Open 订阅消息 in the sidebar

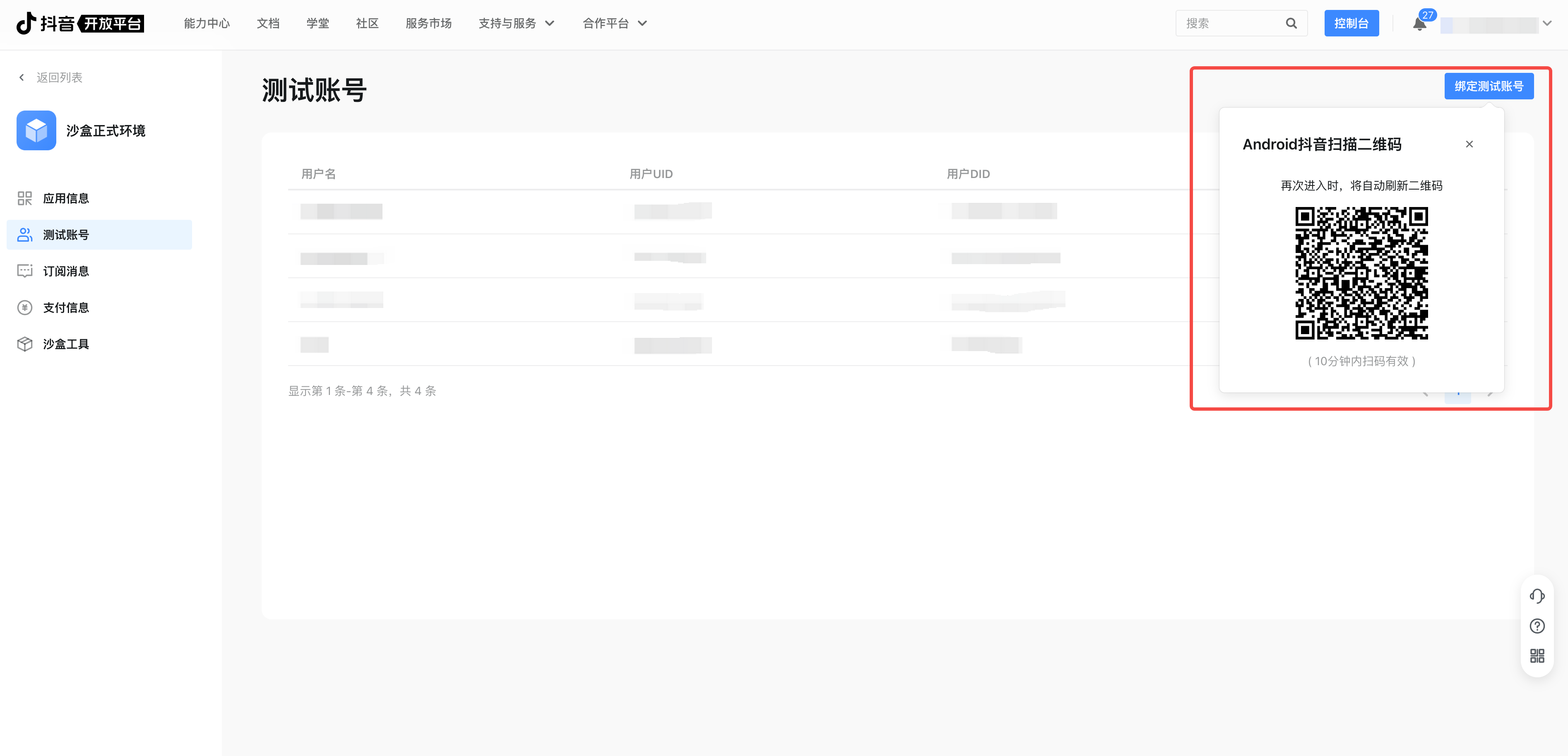click(99, 271)
